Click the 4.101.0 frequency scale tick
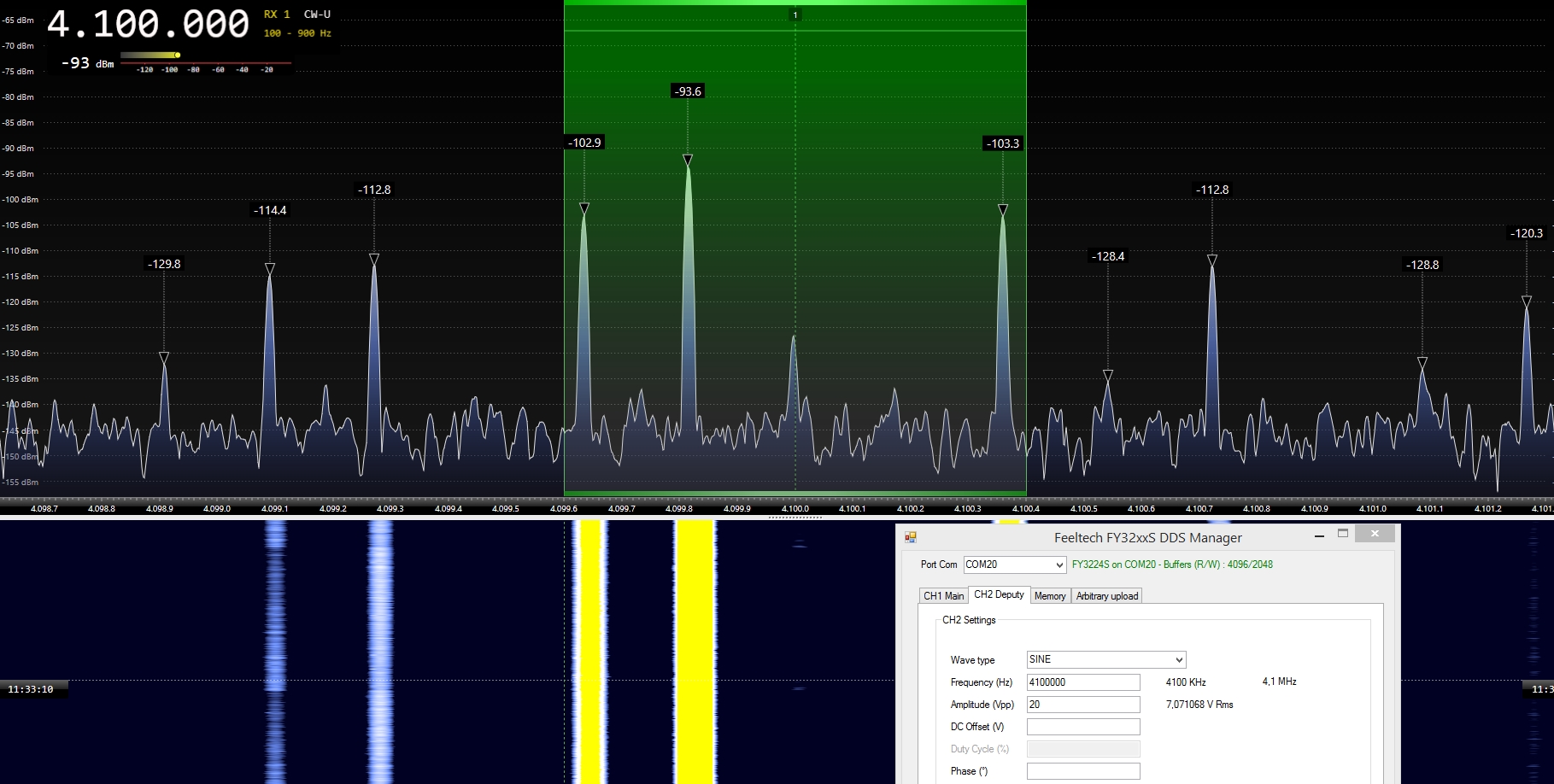Image resolution: width=1554 pixels, height=784 pixels. 1373,508
